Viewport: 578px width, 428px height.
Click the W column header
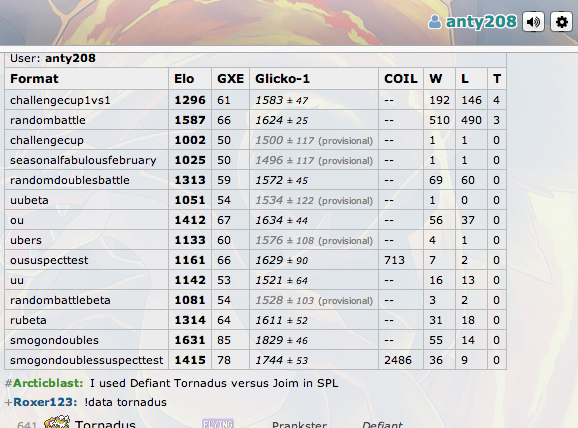(x=436, y=79)
